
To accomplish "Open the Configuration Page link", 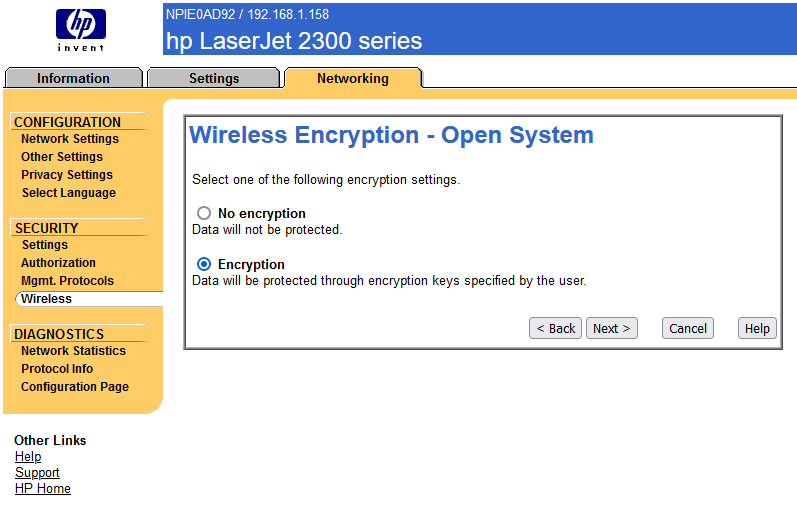I will click(75, 387).
